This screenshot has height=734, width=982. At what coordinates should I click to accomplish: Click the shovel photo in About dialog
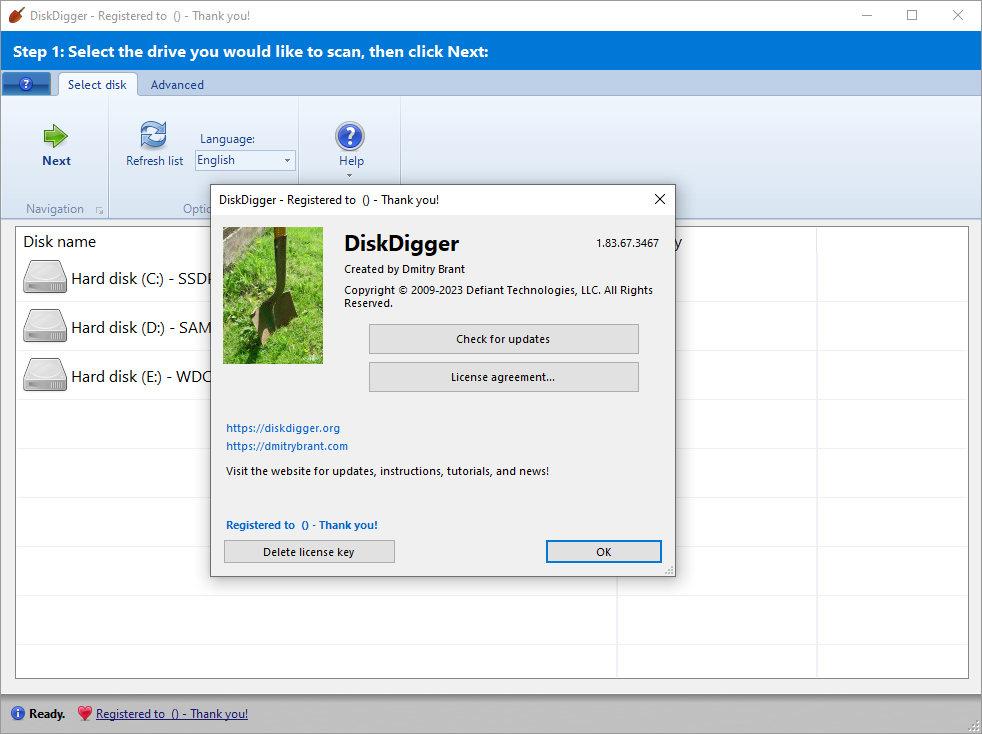point(273,295)
